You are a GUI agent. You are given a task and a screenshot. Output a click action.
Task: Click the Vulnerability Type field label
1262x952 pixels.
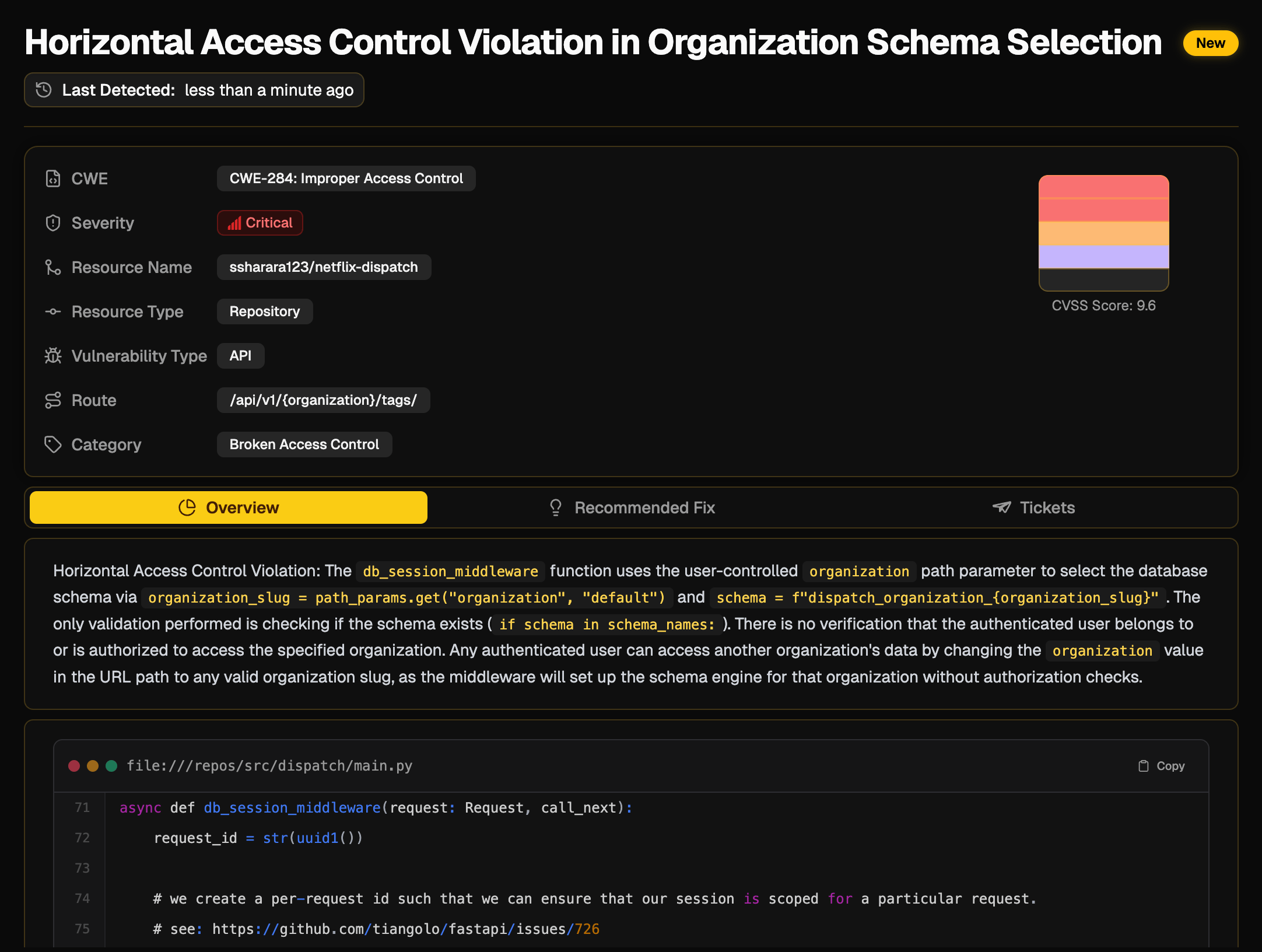click(x=139, y=356)
